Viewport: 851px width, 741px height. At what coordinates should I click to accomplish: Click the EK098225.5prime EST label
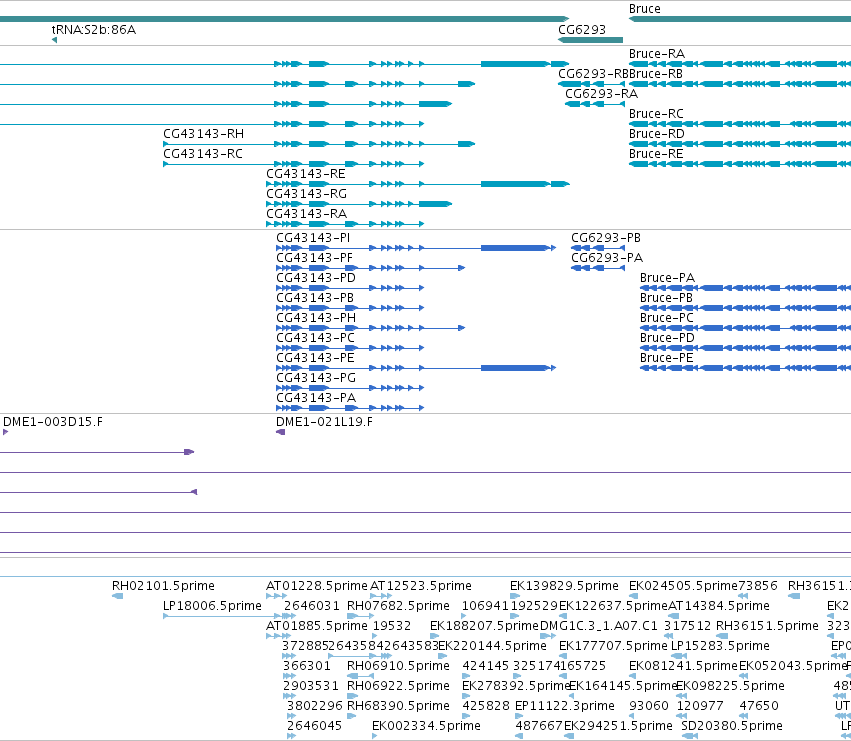(730, 686)
